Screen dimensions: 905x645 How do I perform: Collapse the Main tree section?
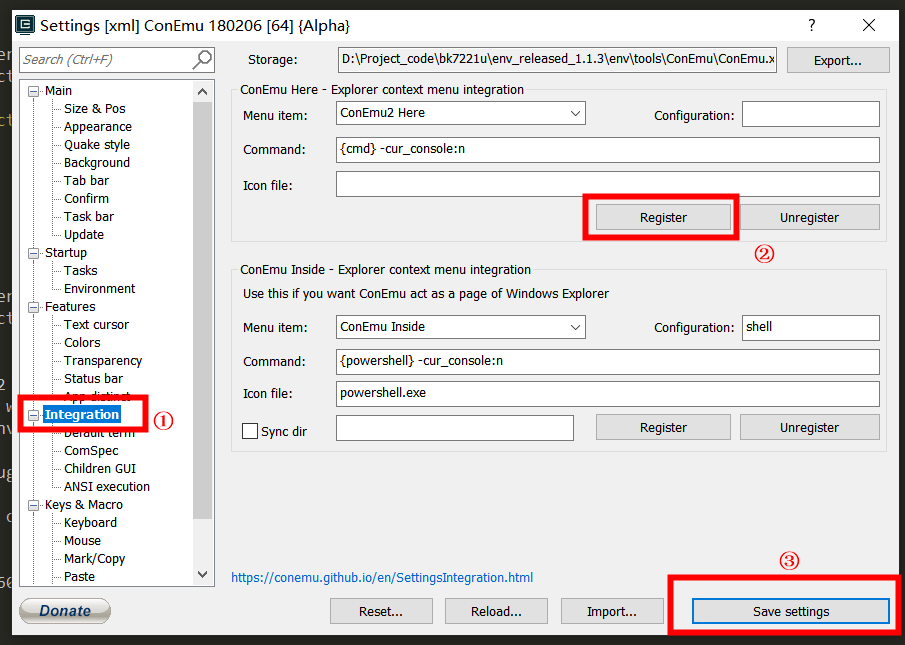[35, 91]
